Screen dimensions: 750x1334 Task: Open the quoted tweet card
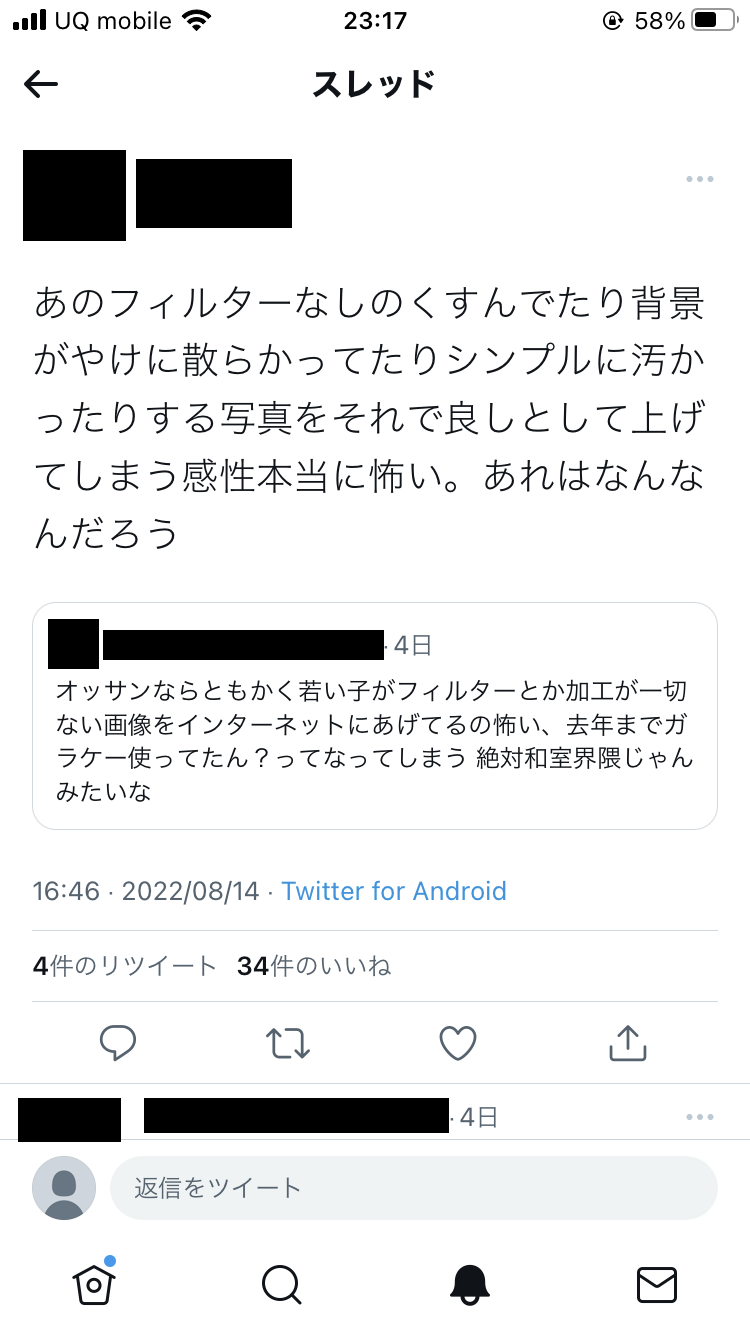[x=375, y=740]
